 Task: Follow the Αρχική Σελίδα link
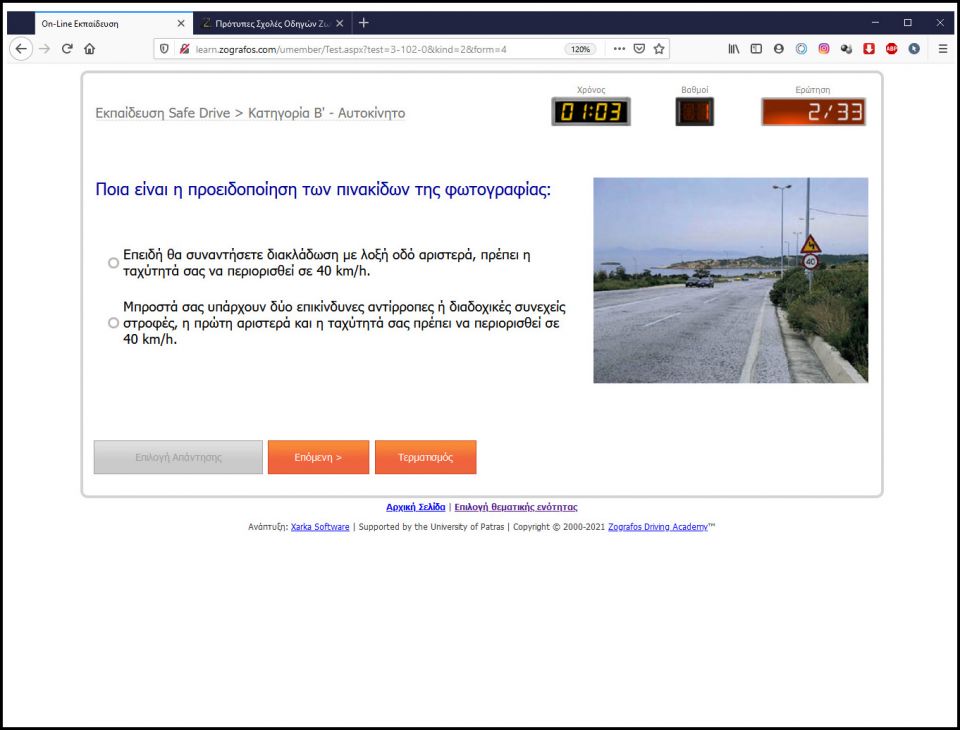(415, 507)
